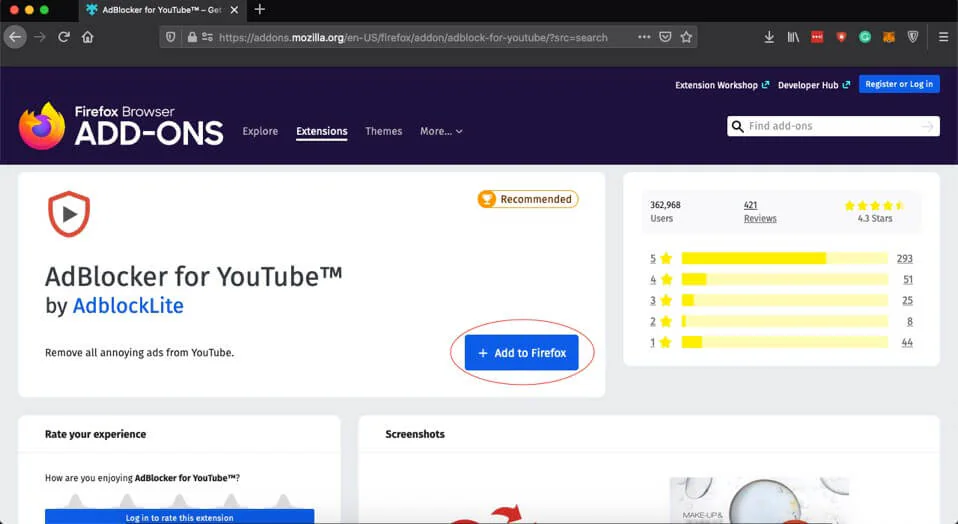Screen dimensions: 958x524
Task: Open the Extensions section
Action: point(322,131)
